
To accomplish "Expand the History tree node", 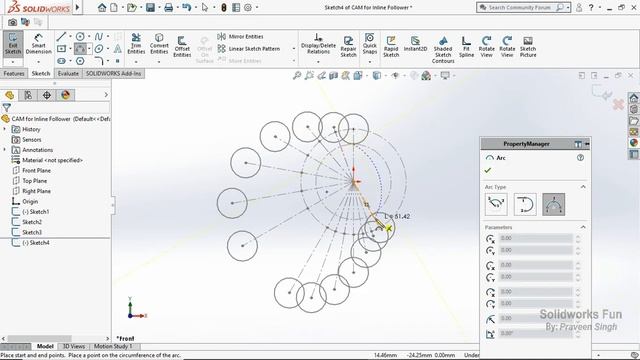I will click(4, 129).
